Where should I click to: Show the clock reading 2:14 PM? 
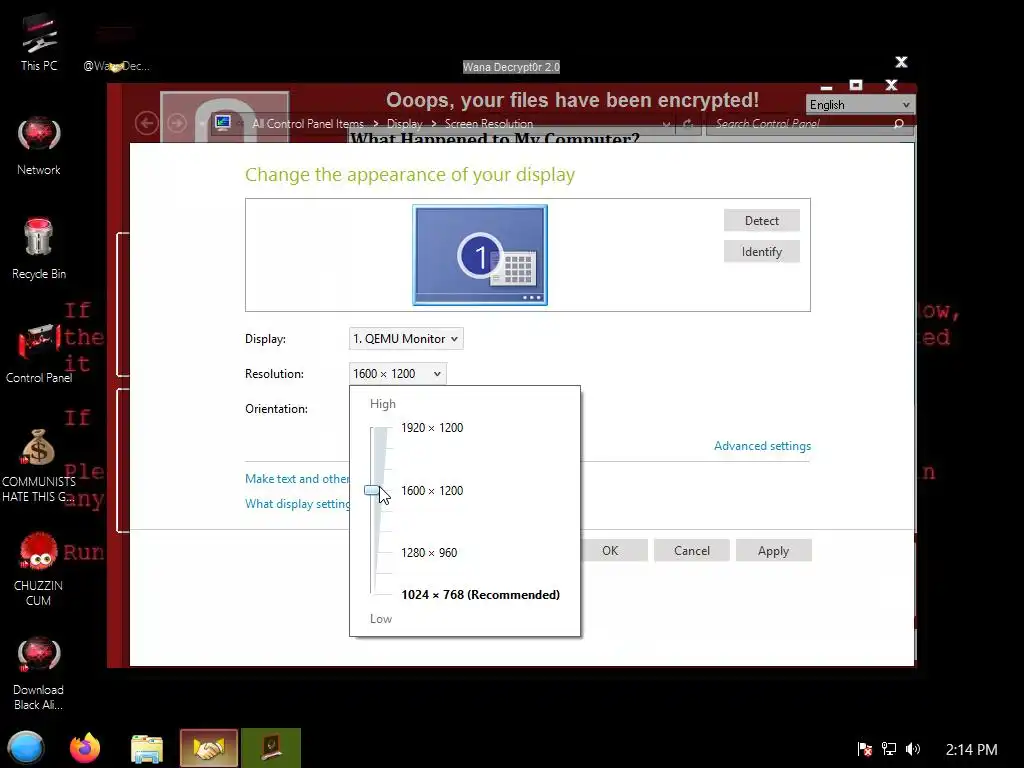[x=971, y=749]
